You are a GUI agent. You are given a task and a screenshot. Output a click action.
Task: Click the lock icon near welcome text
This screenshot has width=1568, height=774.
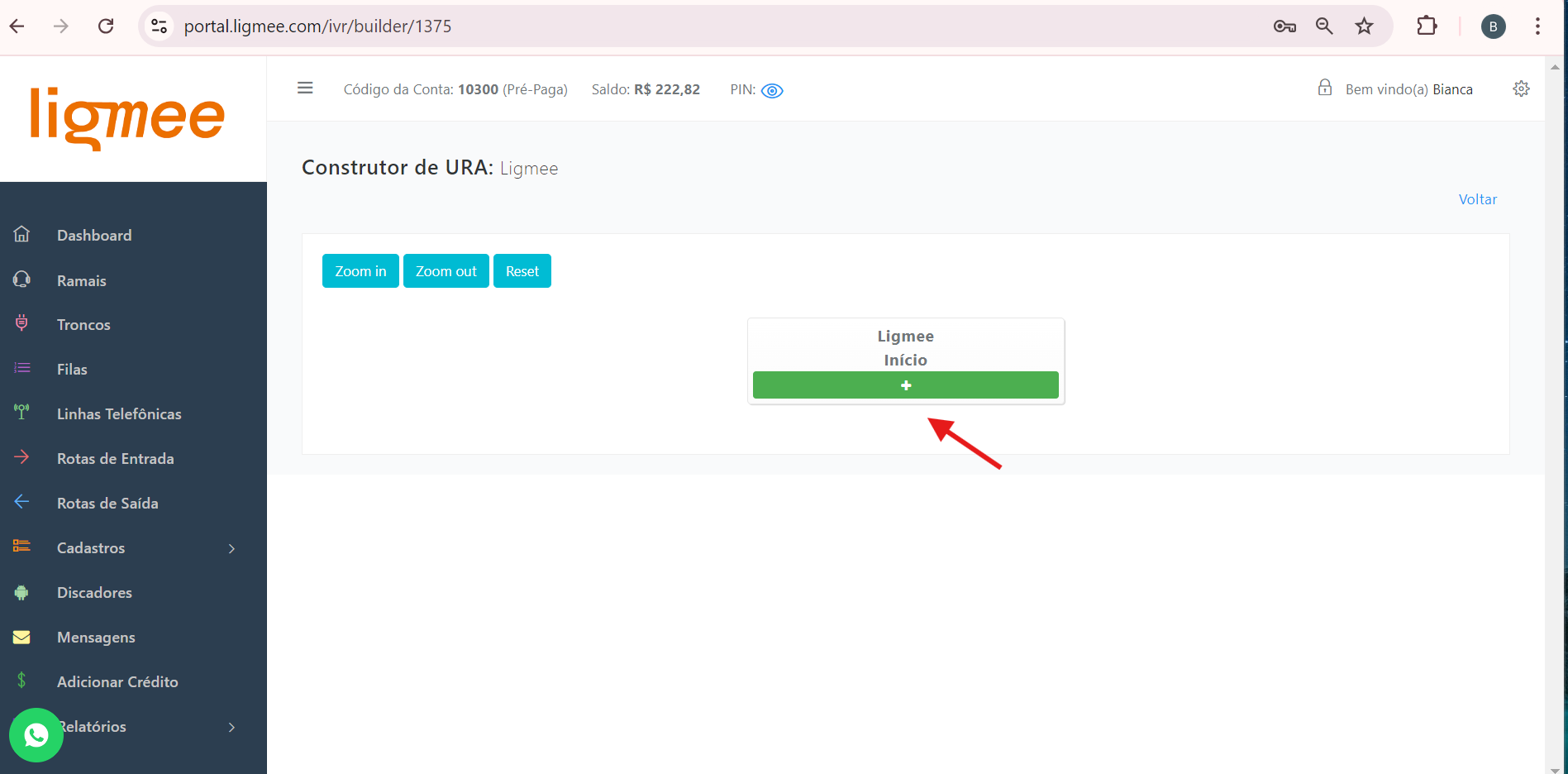(1324, 88)
